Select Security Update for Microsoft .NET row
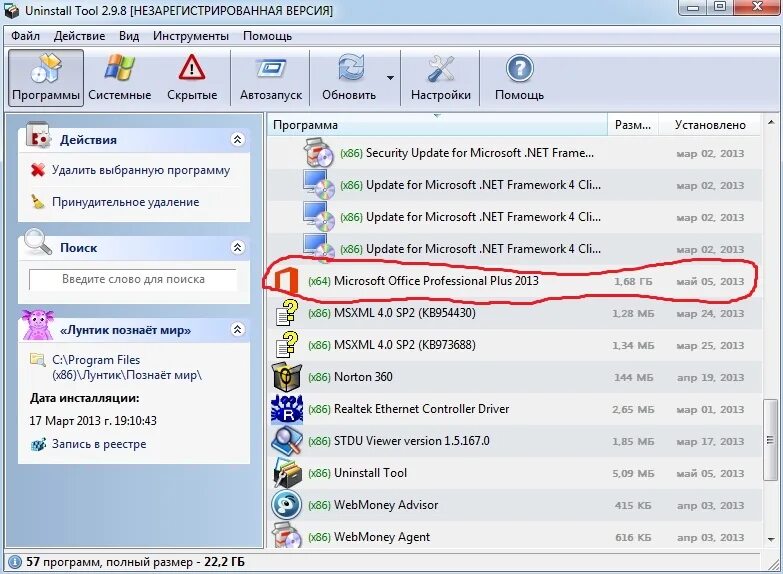The height and width of the screenshot is (574, 783). 514,153
